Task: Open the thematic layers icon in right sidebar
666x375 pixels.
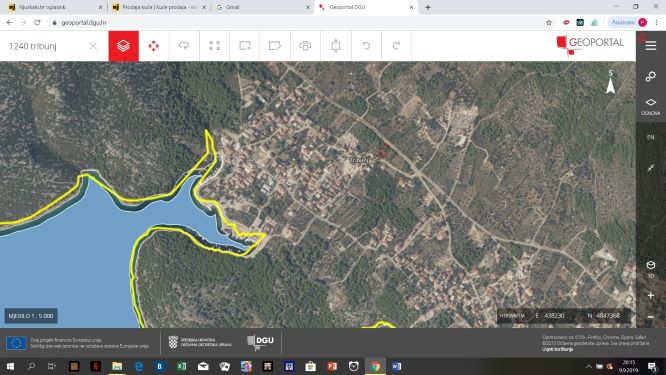Action: pyautogui.click(x=651, y=76)
